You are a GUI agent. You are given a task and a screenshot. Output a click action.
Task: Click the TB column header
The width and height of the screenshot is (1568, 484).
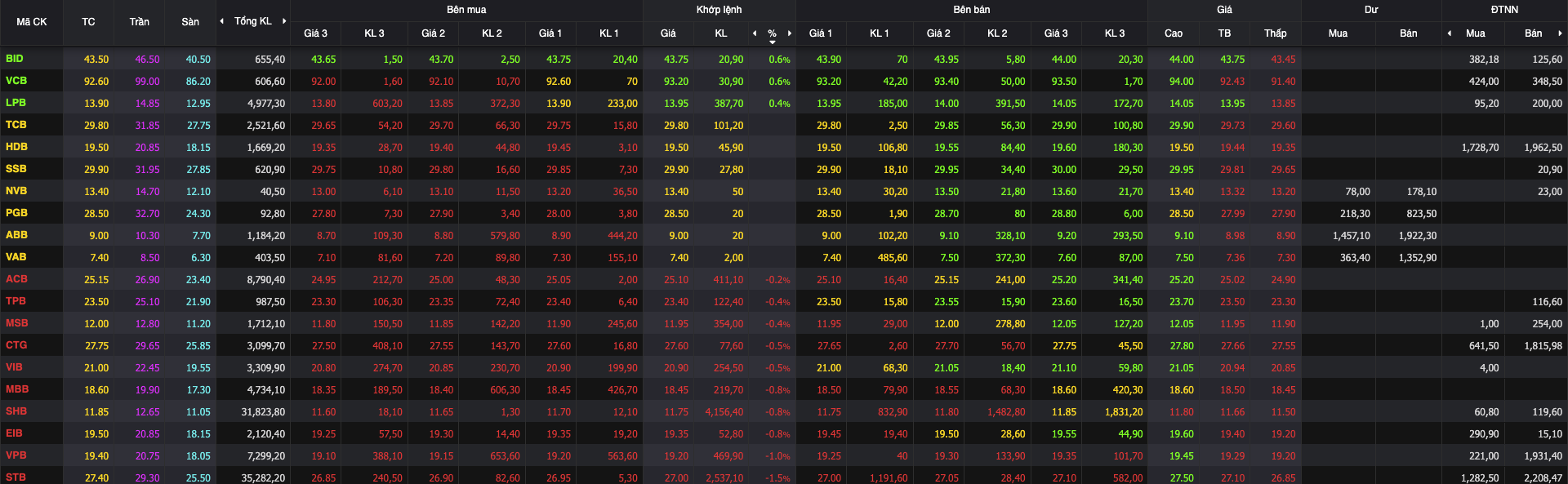point(1224,33)
